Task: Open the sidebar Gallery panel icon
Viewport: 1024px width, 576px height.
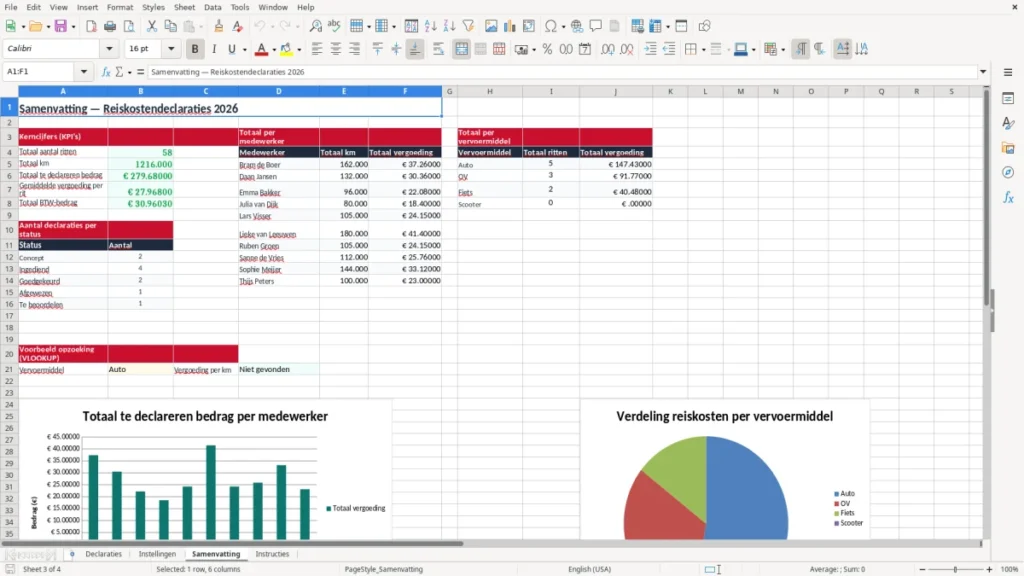Action: click(1008, 148)
